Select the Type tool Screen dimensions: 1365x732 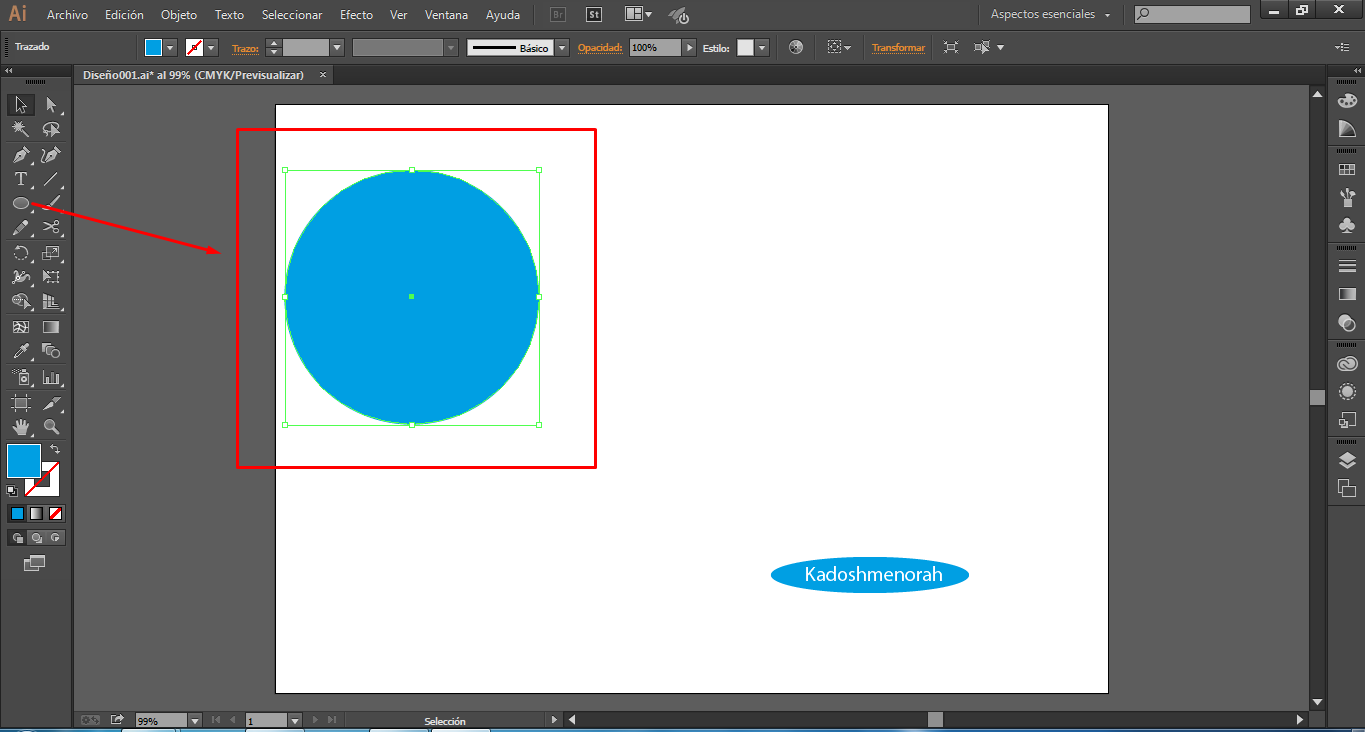[21, 179]
